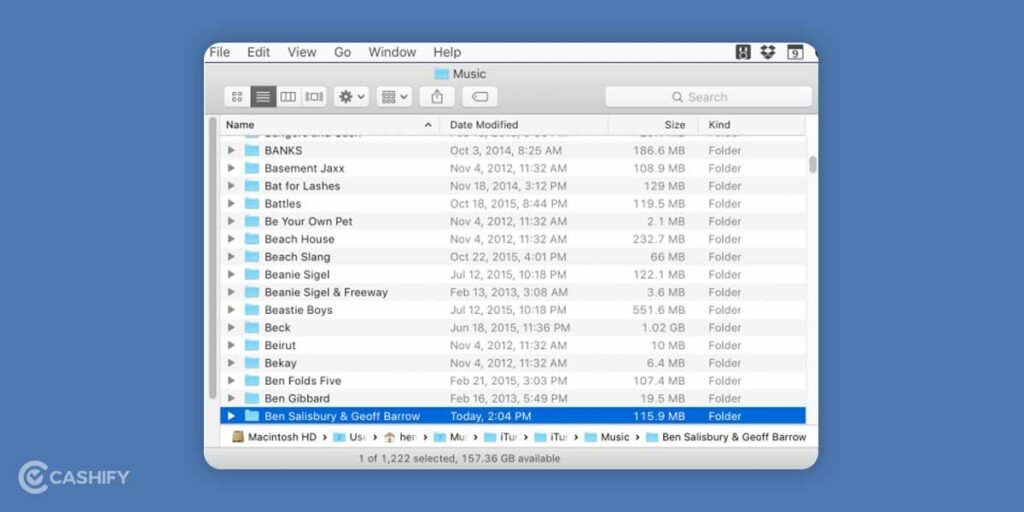1024x512 pixels.
Task: Click the Bat for Lashes name
Action: [x=302, y=185]
